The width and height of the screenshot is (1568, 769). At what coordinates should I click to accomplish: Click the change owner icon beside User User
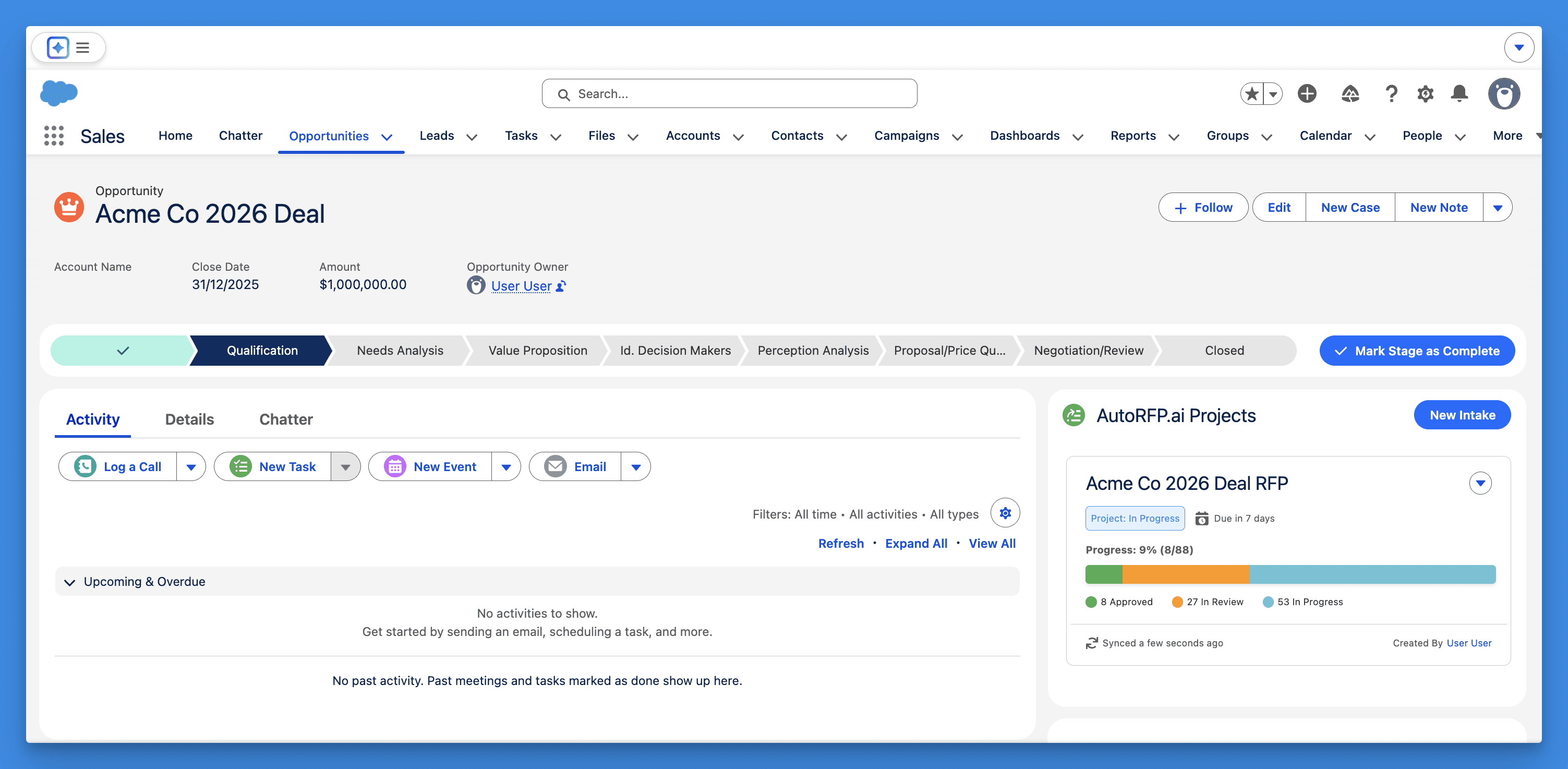click(561, 285)
